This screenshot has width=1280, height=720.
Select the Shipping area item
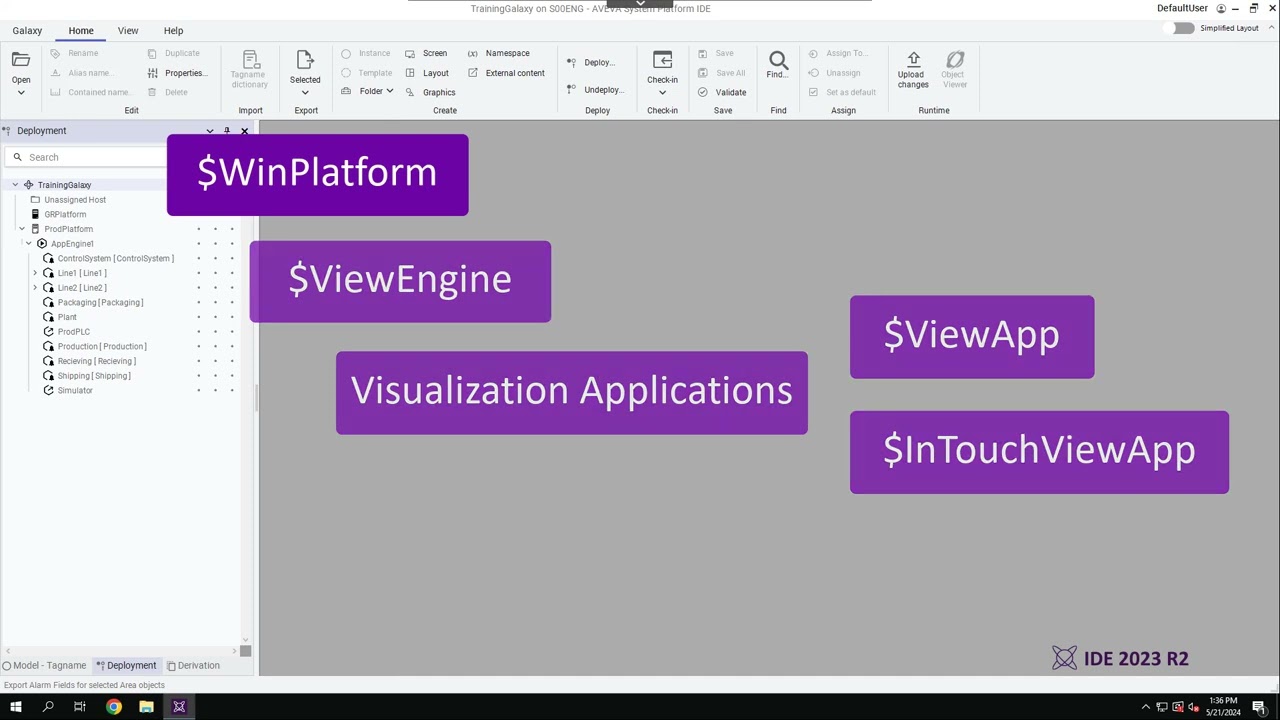click(x=94, y=376)
